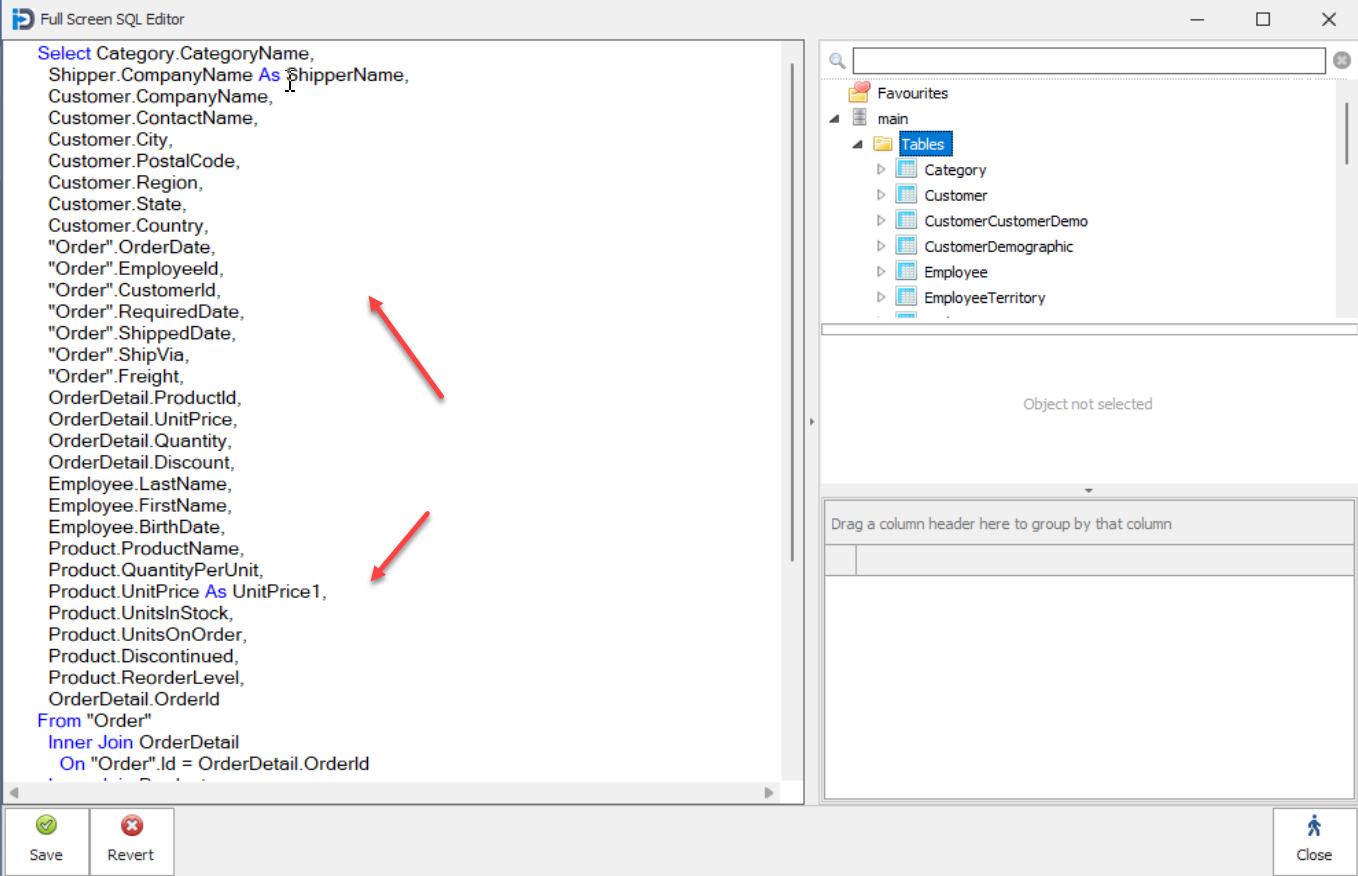Click the green Save checkmark icon
The width and height of the screenshot is (1358, 876).
point(46,825)
